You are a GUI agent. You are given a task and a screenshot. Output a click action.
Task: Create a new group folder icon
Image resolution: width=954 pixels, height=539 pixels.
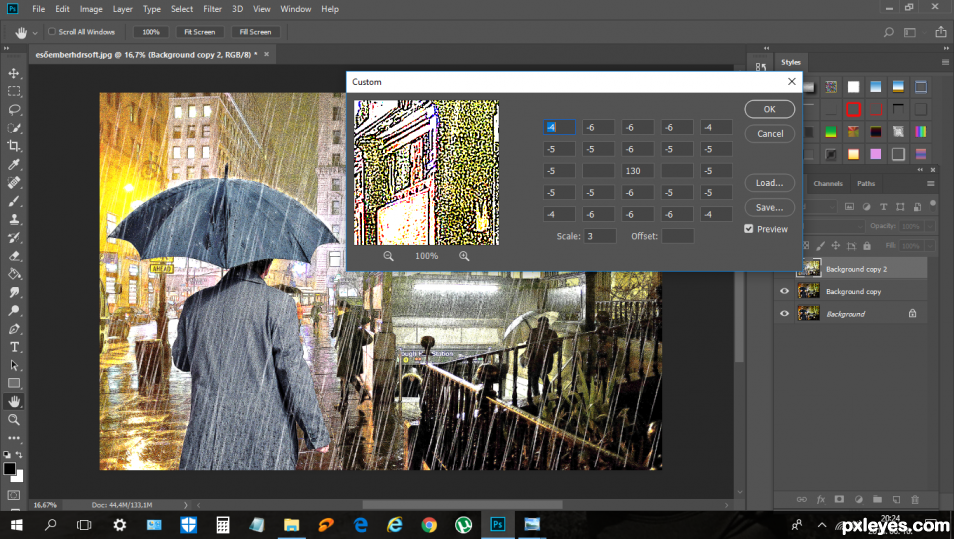877,499
